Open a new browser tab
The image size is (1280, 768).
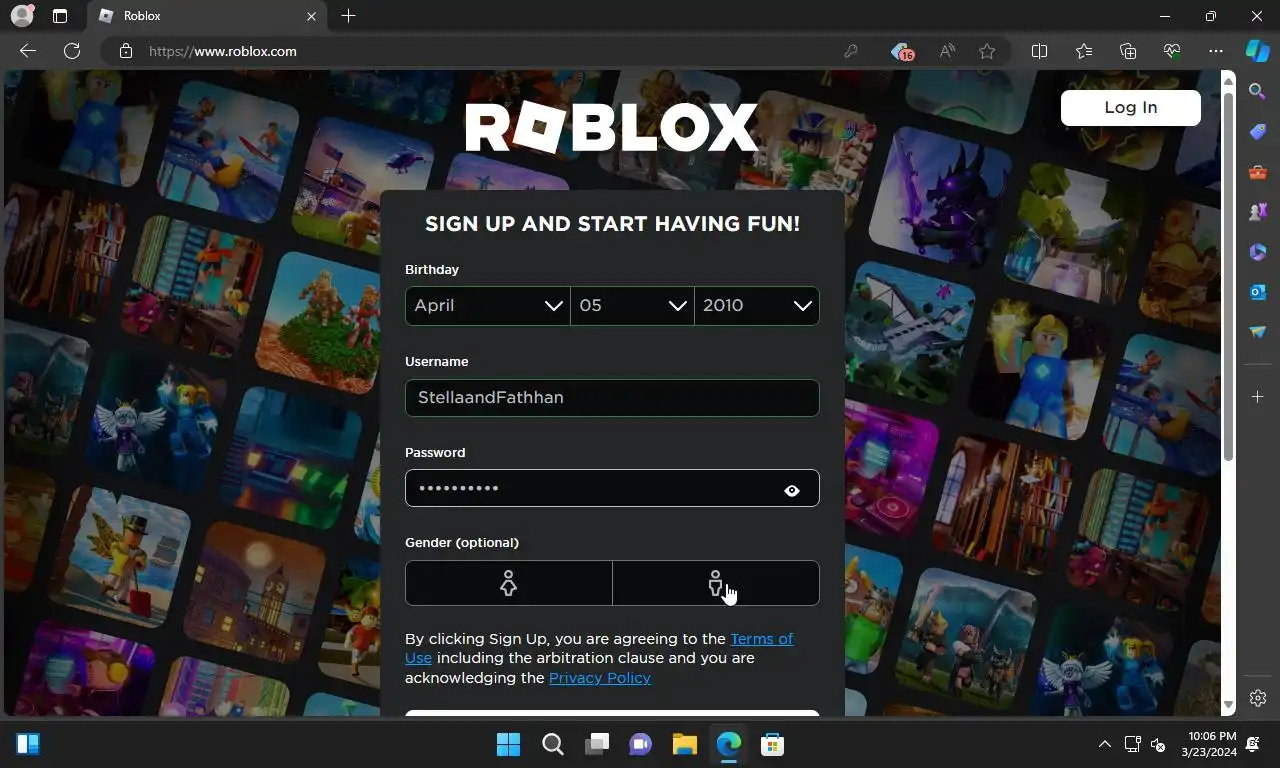[x=348, y=16]
